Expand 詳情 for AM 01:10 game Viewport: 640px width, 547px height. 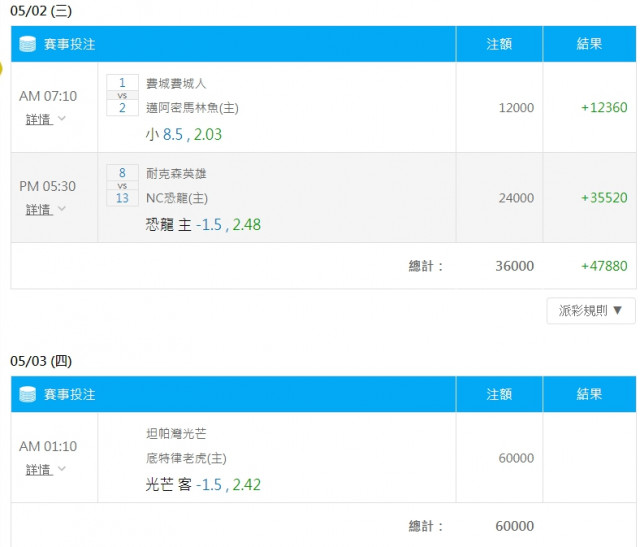(45, 469)
